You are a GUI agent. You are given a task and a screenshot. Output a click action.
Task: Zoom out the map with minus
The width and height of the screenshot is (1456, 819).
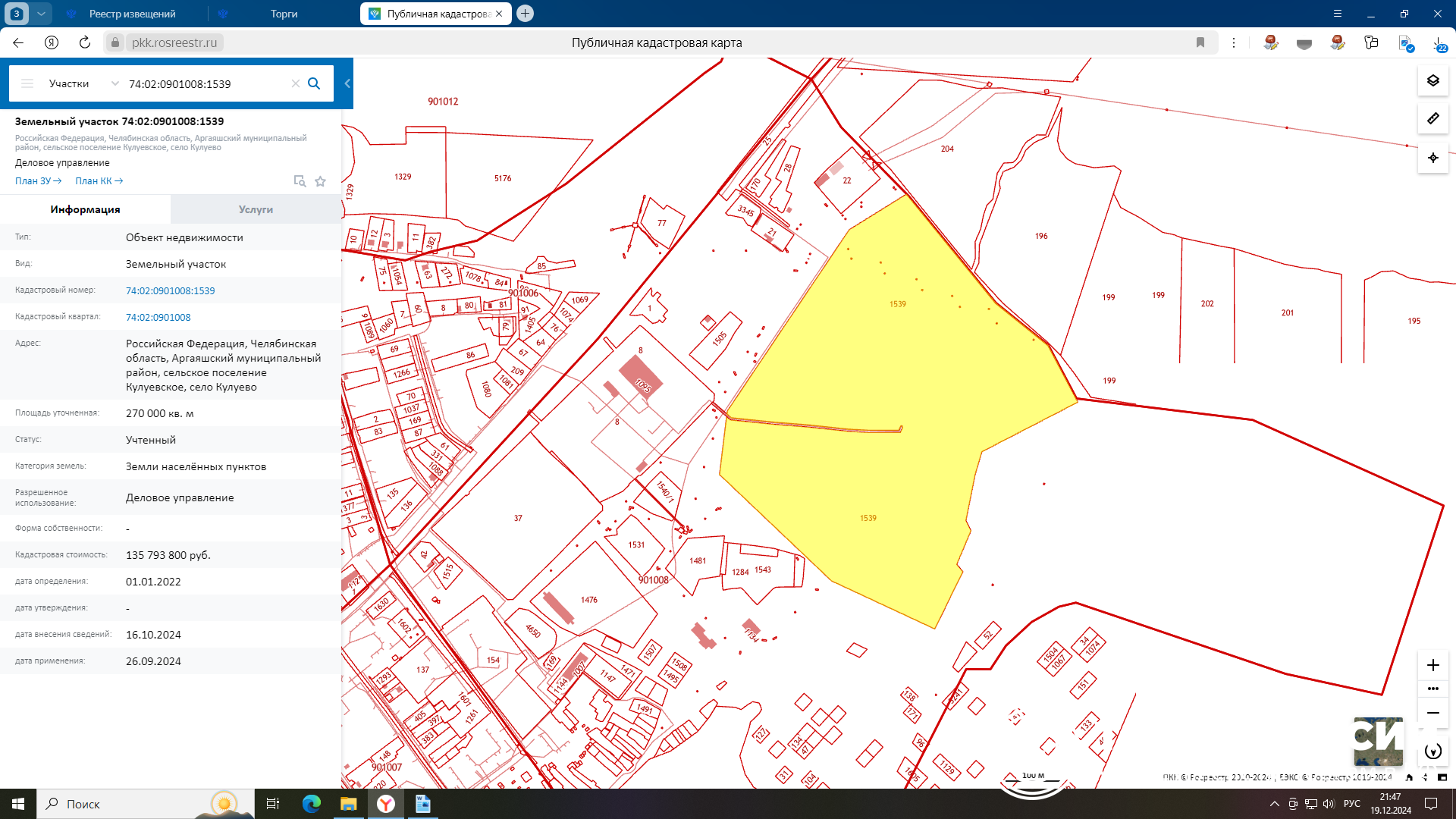coord(1432,713)
